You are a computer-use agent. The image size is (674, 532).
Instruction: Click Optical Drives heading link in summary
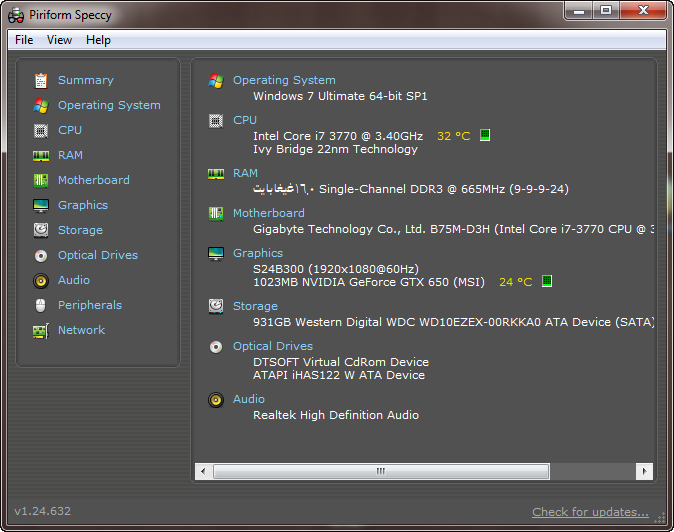coord(273,346)
